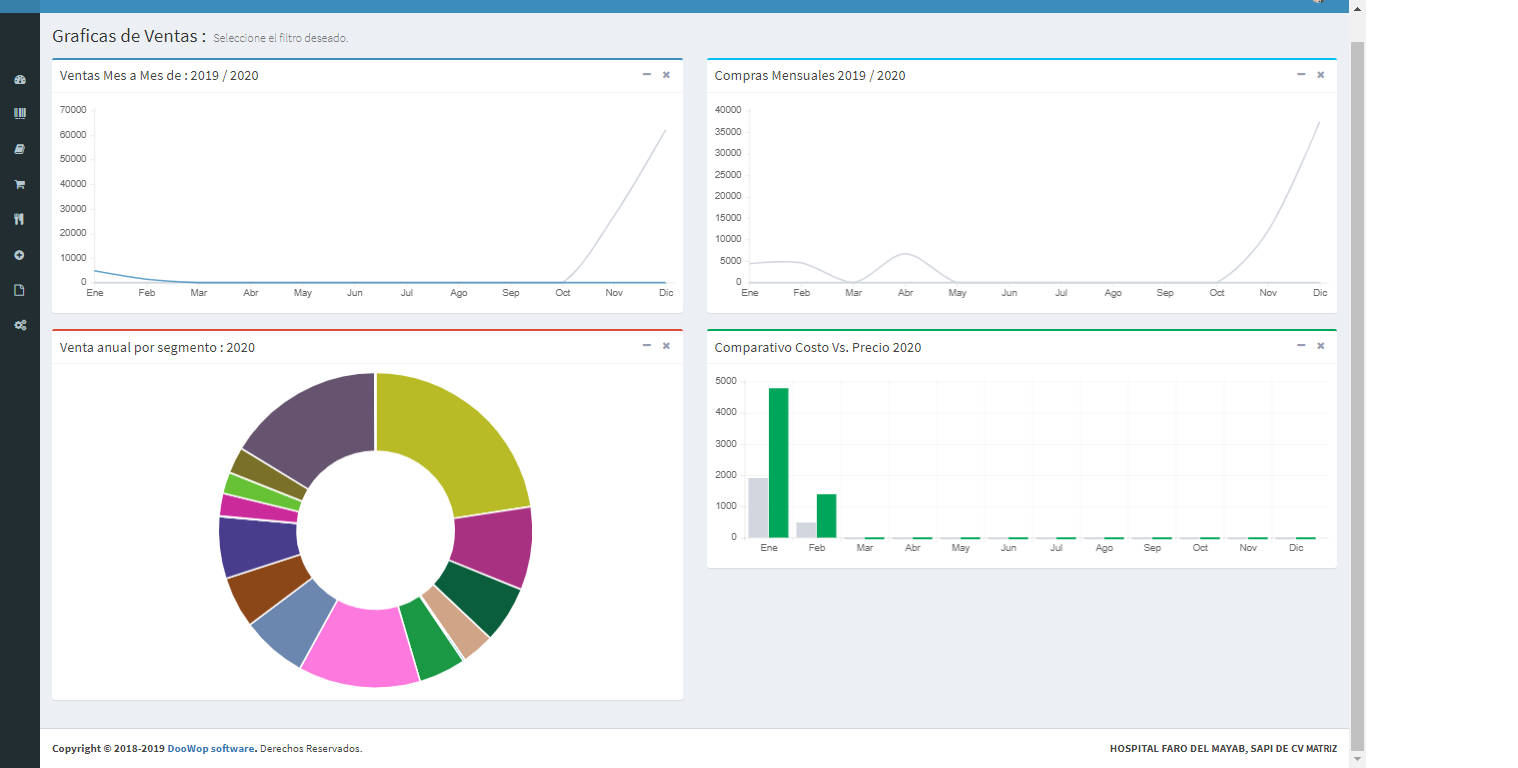Collapse the Comparativo Costo Vs. Precio panel
This screenshot has height=768, width=1518.
pos(1301,346)
